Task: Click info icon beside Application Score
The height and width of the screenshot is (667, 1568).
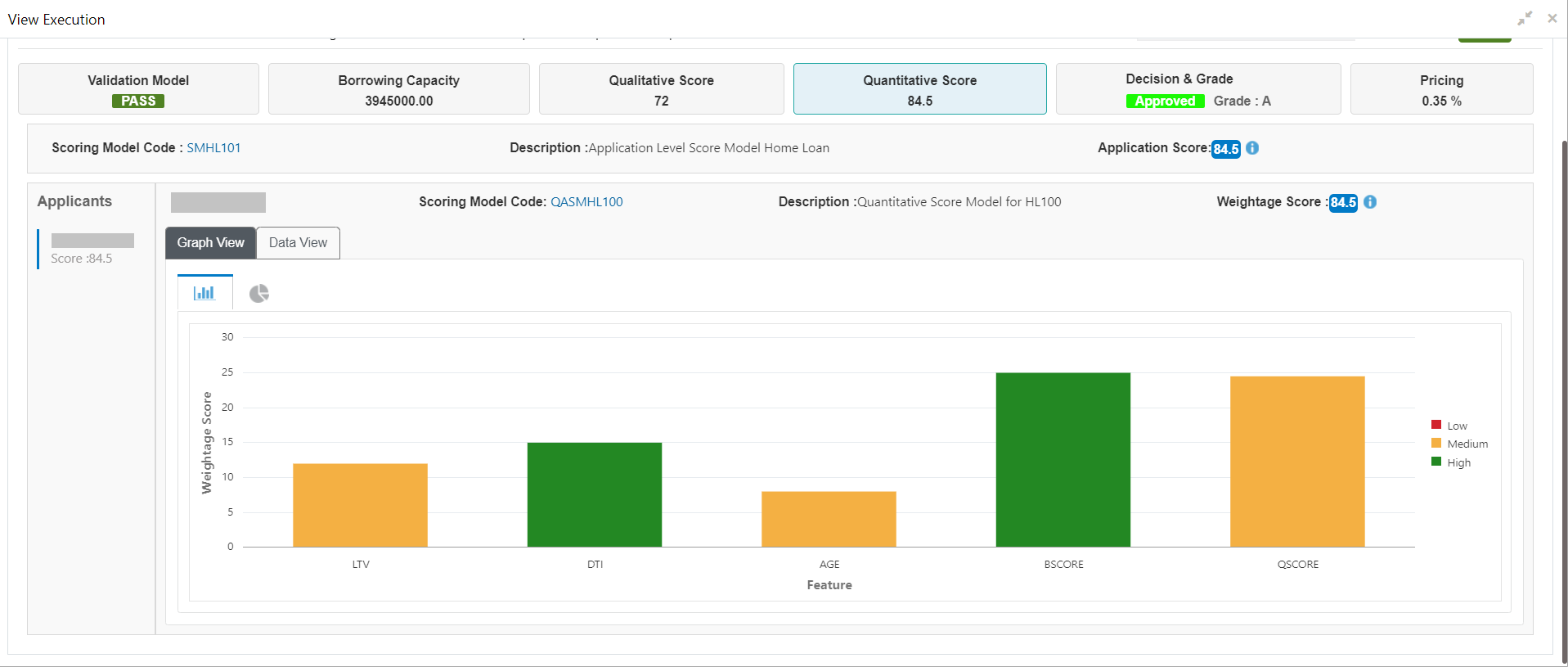Action: (x=1252, y=148)
